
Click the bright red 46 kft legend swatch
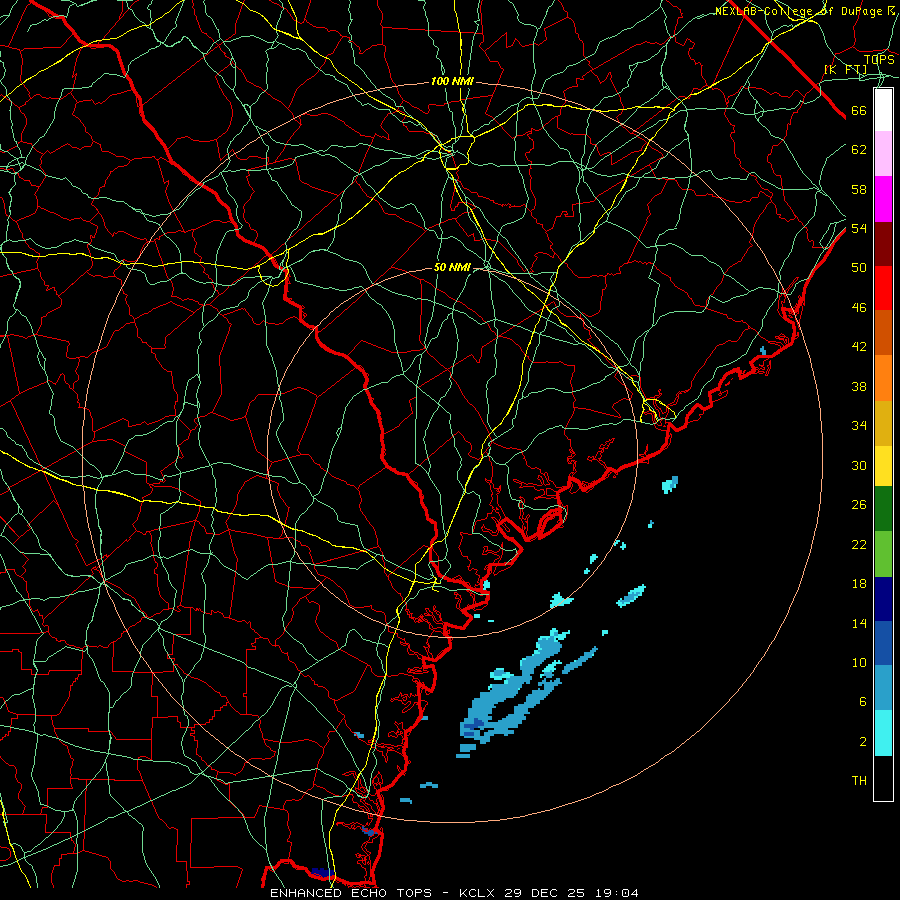(883, 288)
